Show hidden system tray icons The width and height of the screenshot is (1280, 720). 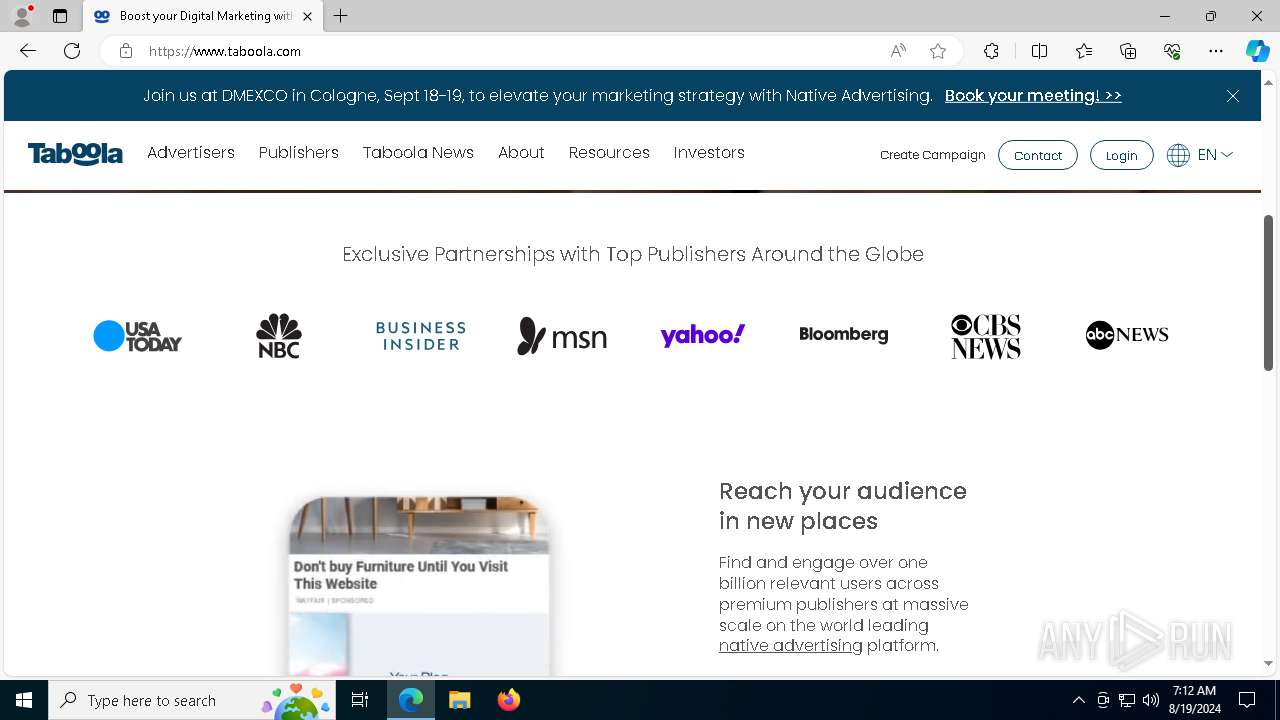pyautogui.click(x=1078, y=700)
